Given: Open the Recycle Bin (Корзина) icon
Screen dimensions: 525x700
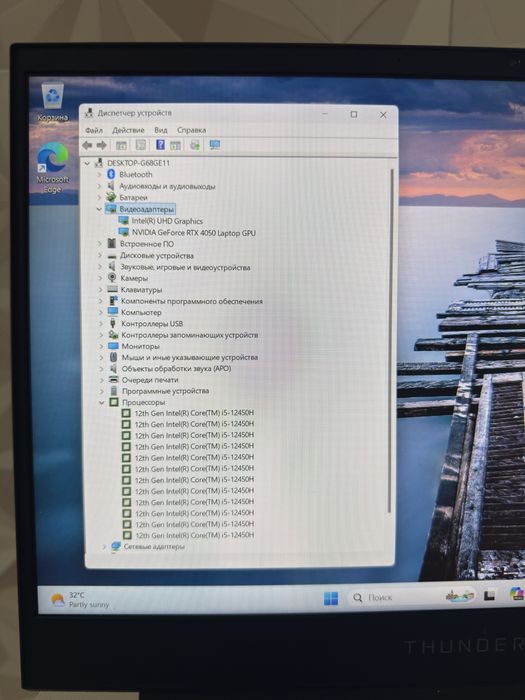Looking at the screenshot, I should click(x=53, y=102).
